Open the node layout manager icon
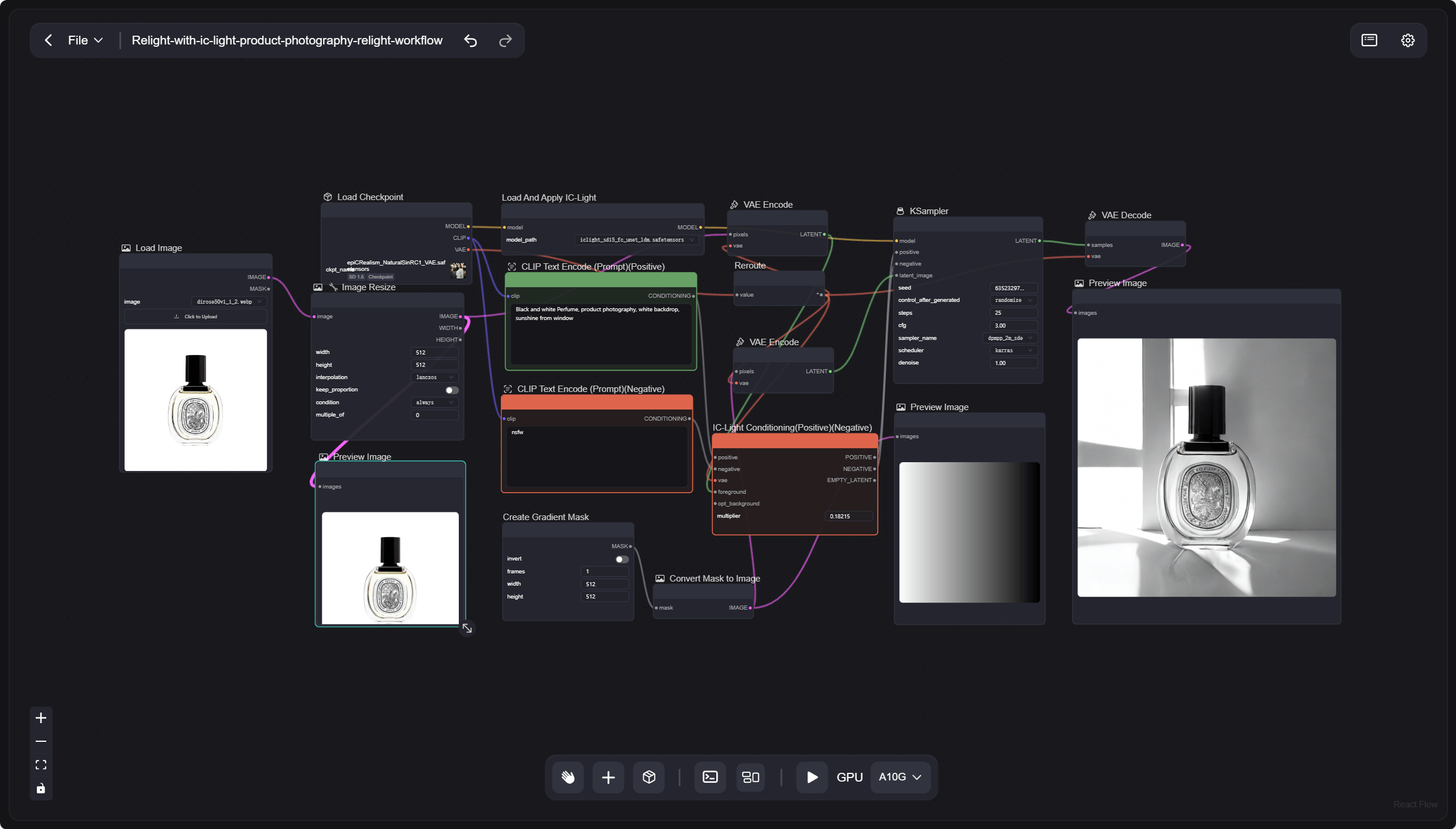Screen dimensions: 1456x829 [750, 777]
